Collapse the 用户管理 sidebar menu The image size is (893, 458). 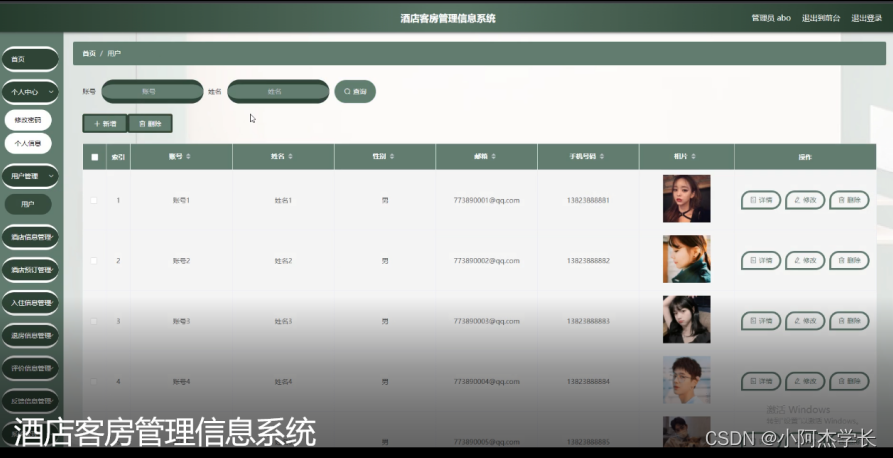(30, 176)
